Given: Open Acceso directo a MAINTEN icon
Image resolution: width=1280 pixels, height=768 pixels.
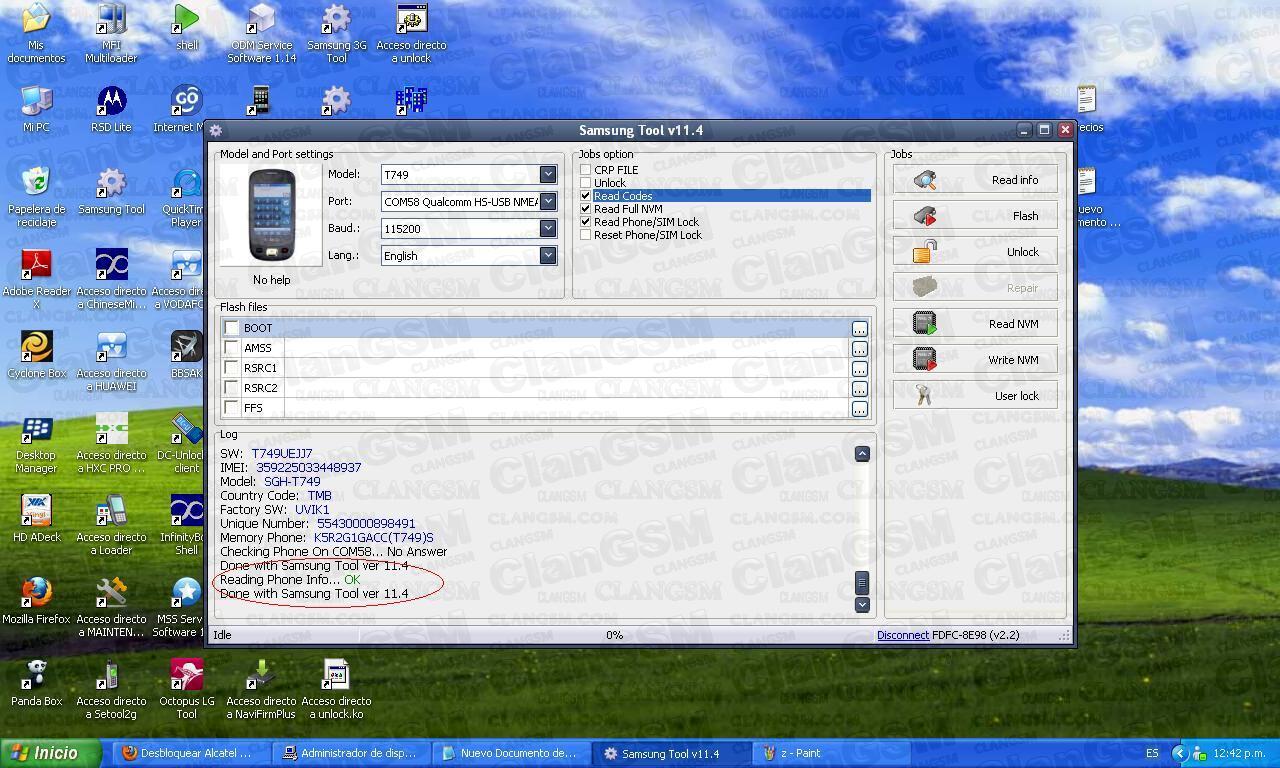Looking at the screenshot, I should (x=111, y=607).
